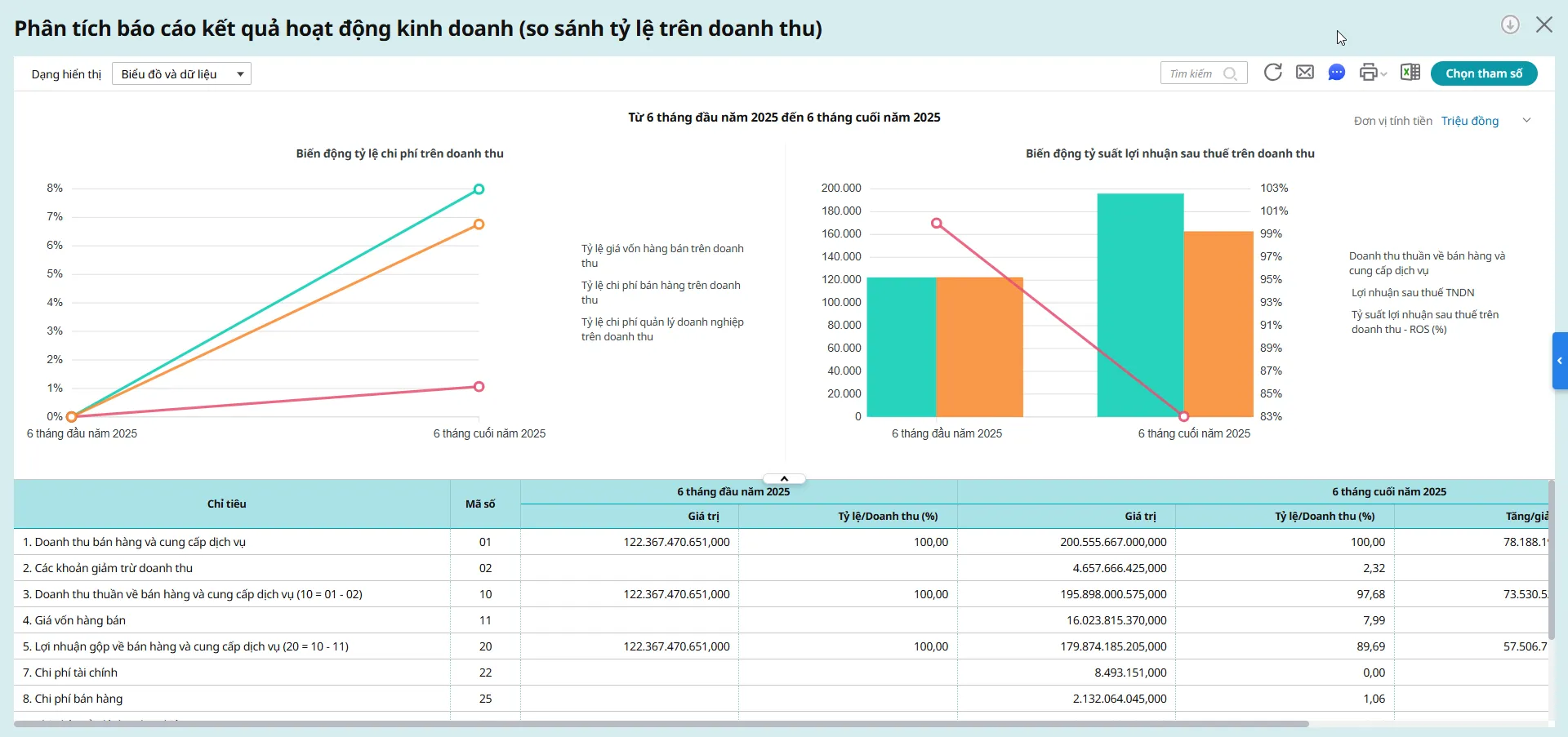The image size is (1568, 737).
Task: Close the report analysis window
Action: pos(1544,24)
